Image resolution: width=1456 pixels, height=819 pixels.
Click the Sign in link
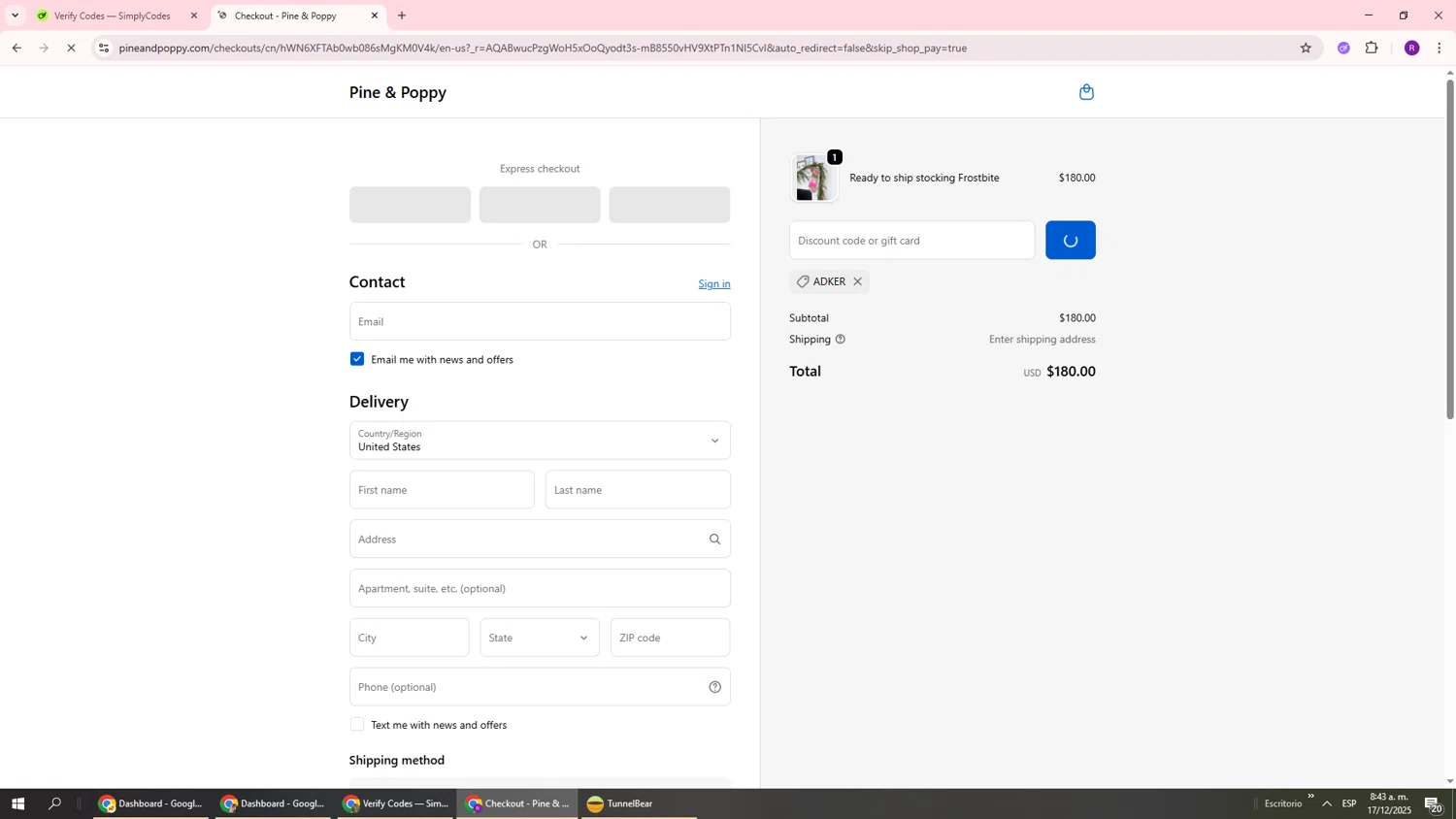(x=714, y=283)
